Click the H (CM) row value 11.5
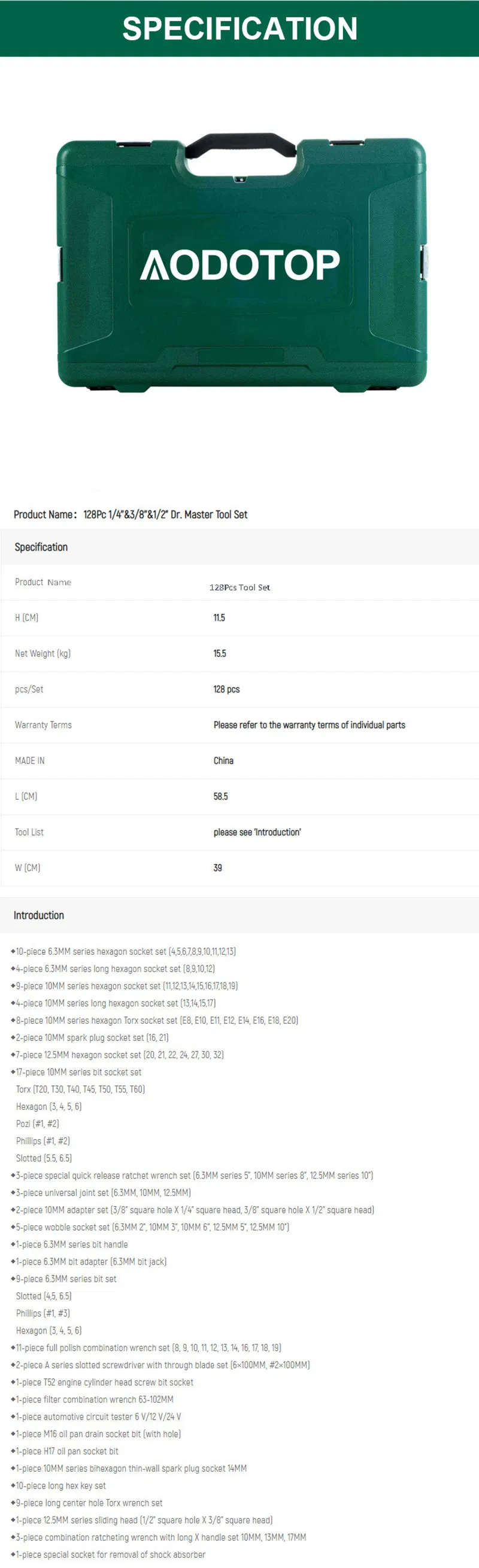This screenshot has width=479, height=1568. (x=219, y=618)
